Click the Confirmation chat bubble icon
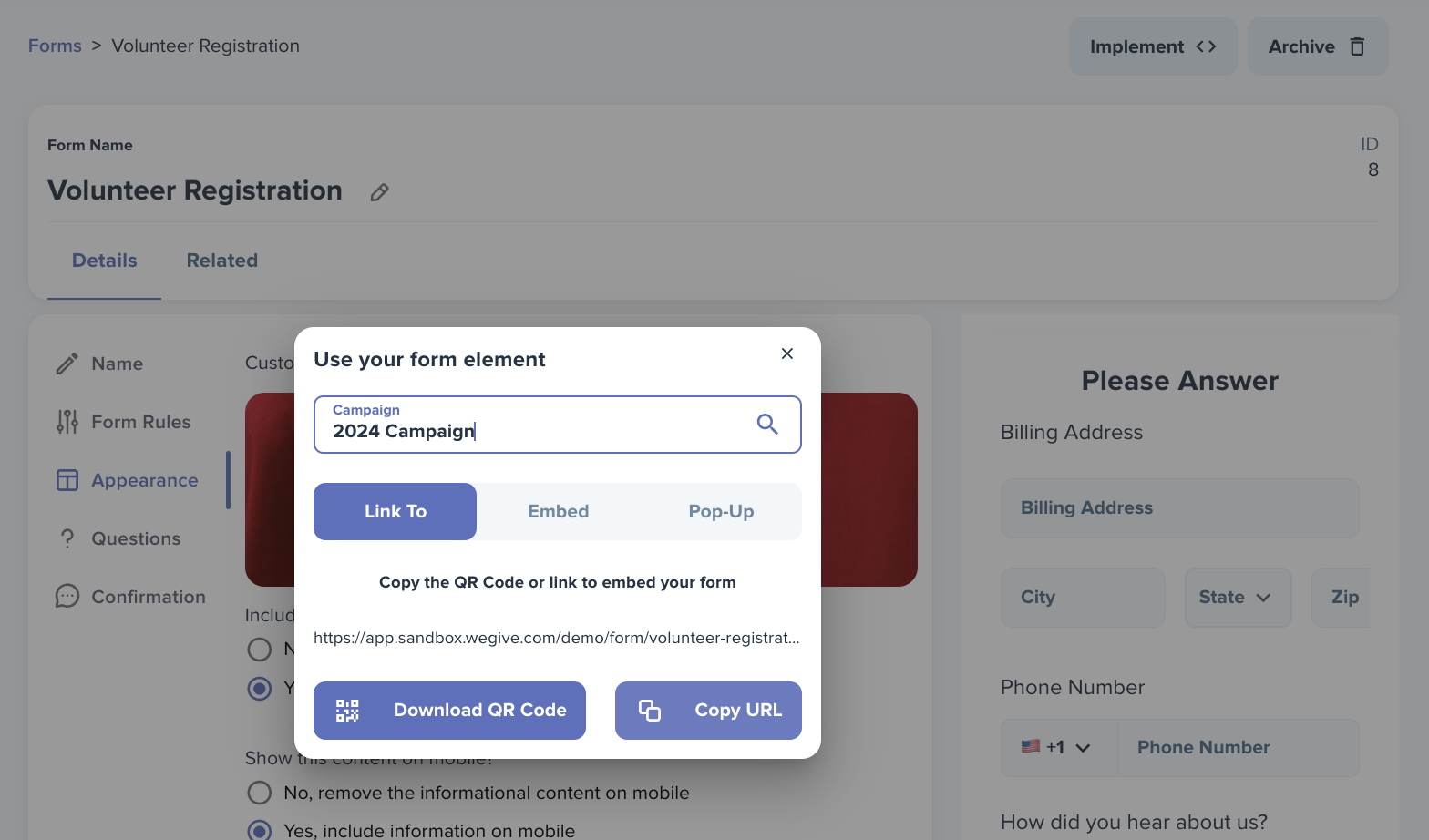Image resolution: width=1429 pixels, height=840 pixels. [x=67, y=596]
